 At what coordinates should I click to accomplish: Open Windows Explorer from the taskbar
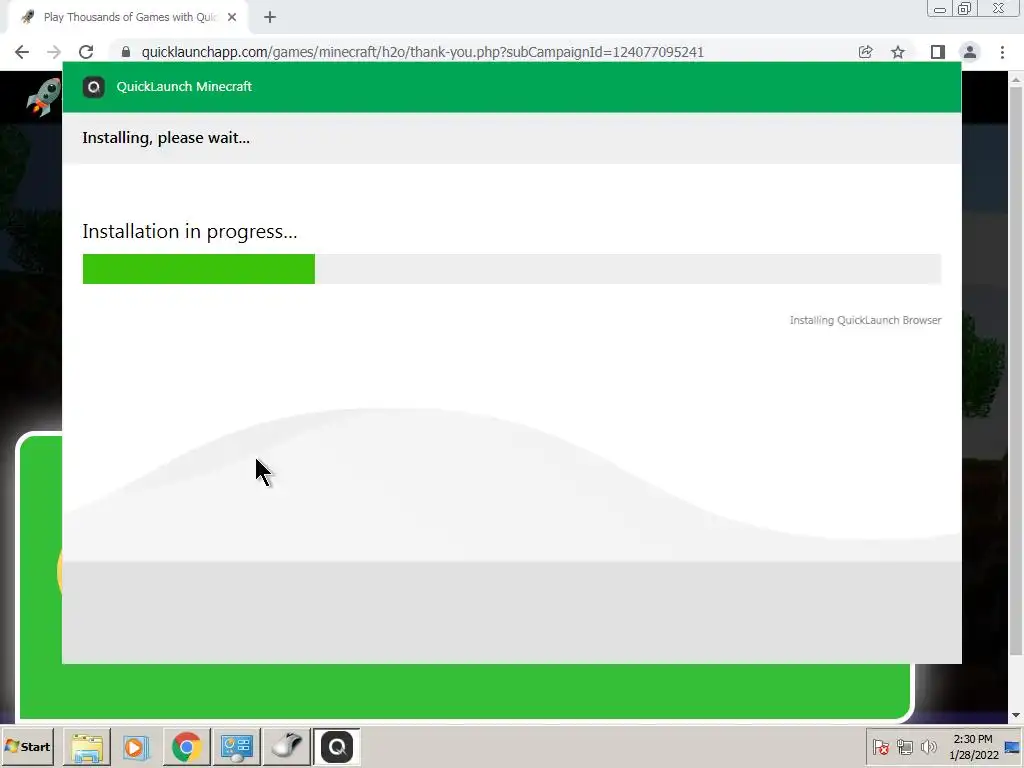click(x=86, y=746)
